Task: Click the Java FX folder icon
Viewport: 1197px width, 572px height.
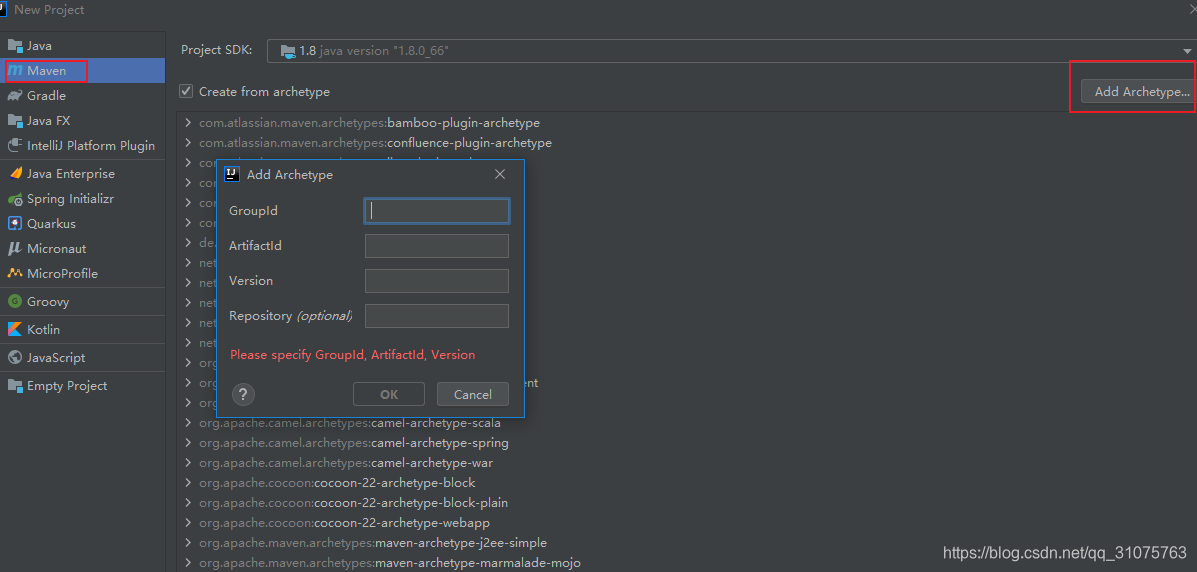Action: 15,121
